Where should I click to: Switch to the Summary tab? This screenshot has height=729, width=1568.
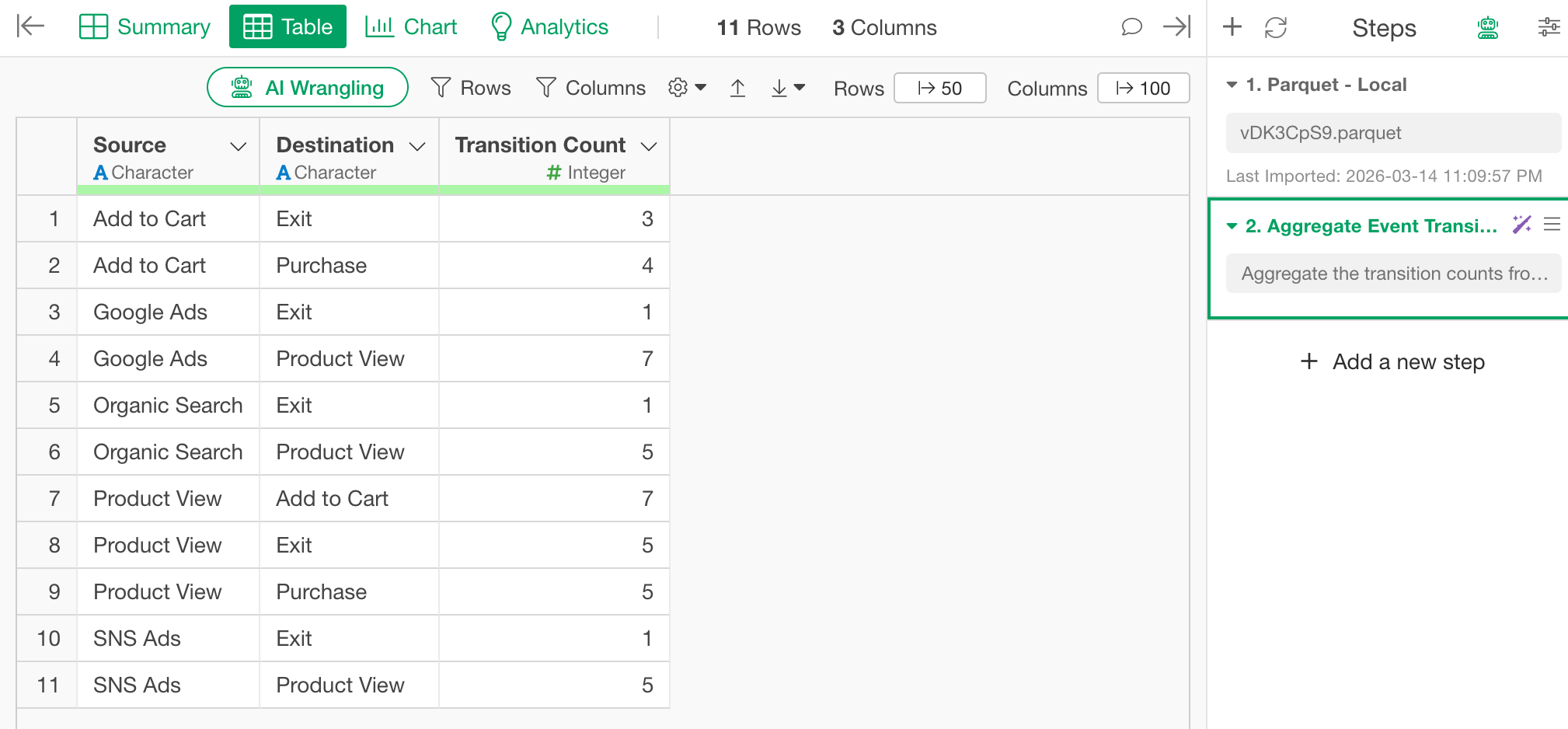pos(145,27)
